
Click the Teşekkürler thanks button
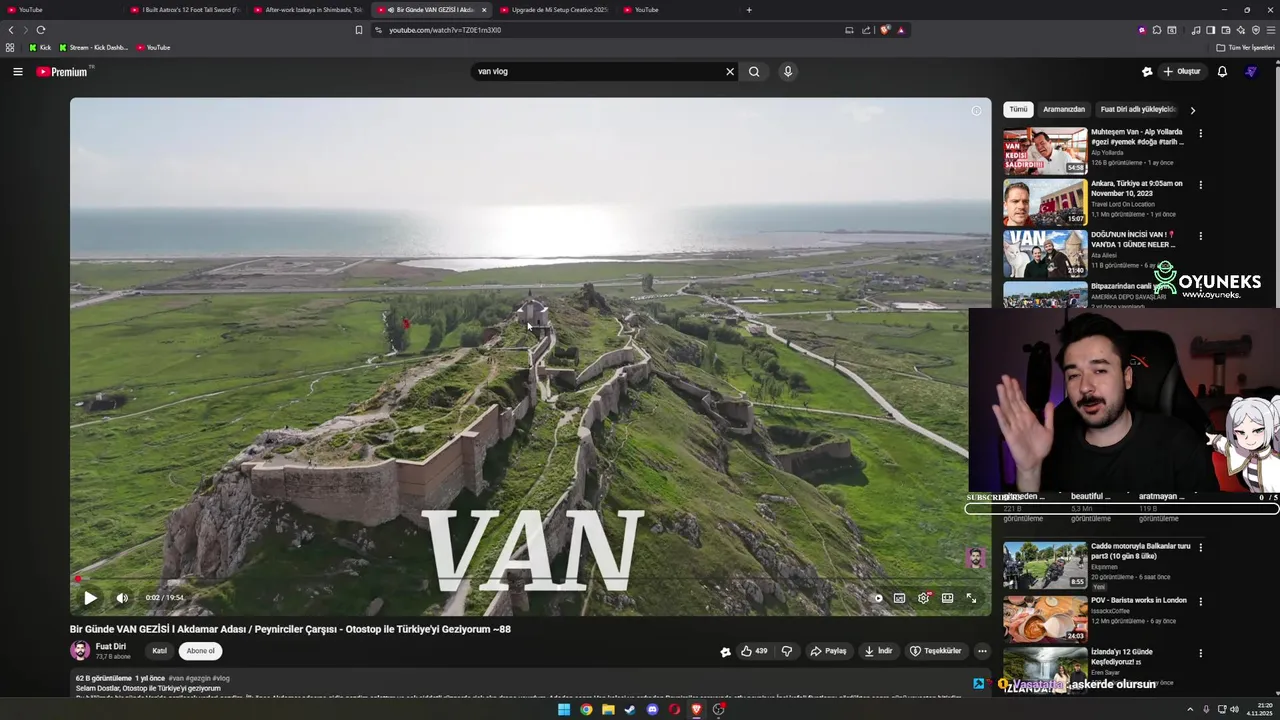[x=936, y=651]
